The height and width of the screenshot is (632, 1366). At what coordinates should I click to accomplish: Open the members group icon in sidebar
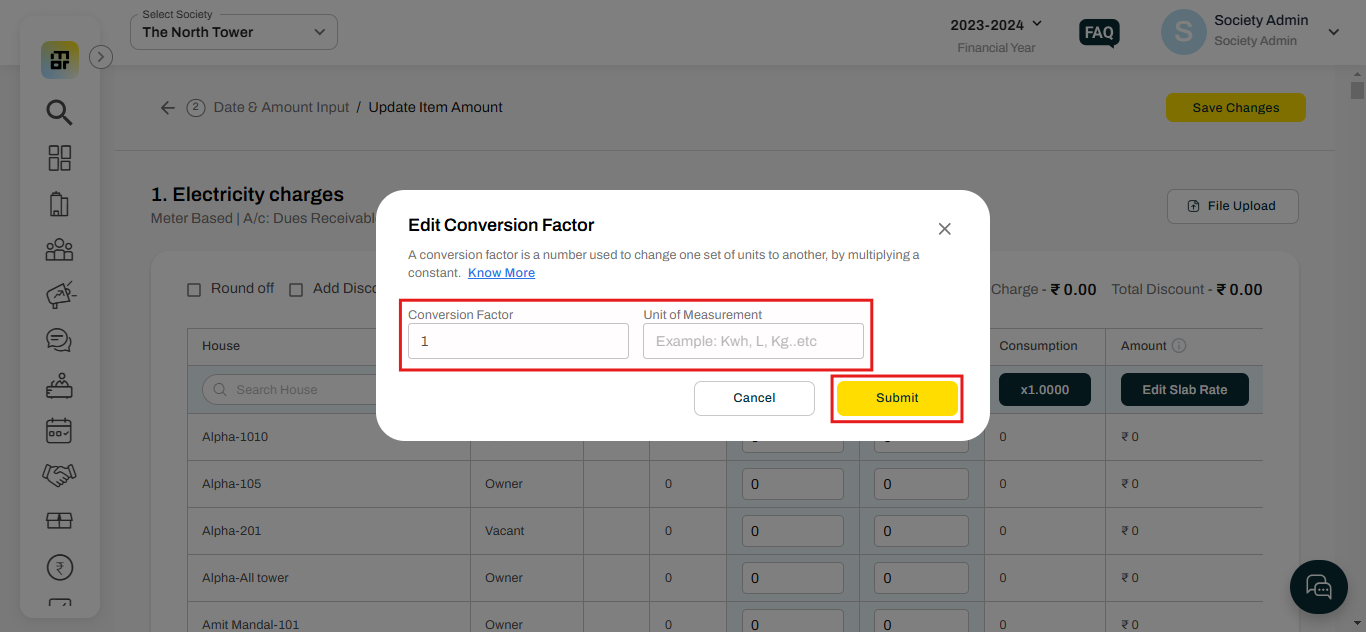[x=59, y=249]
